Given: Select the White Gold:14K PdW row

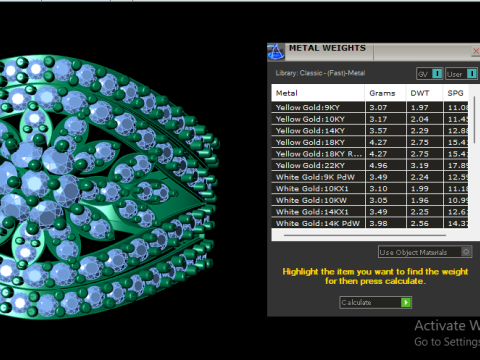Looking at the screenshot, I should click(x=370, y=223).
